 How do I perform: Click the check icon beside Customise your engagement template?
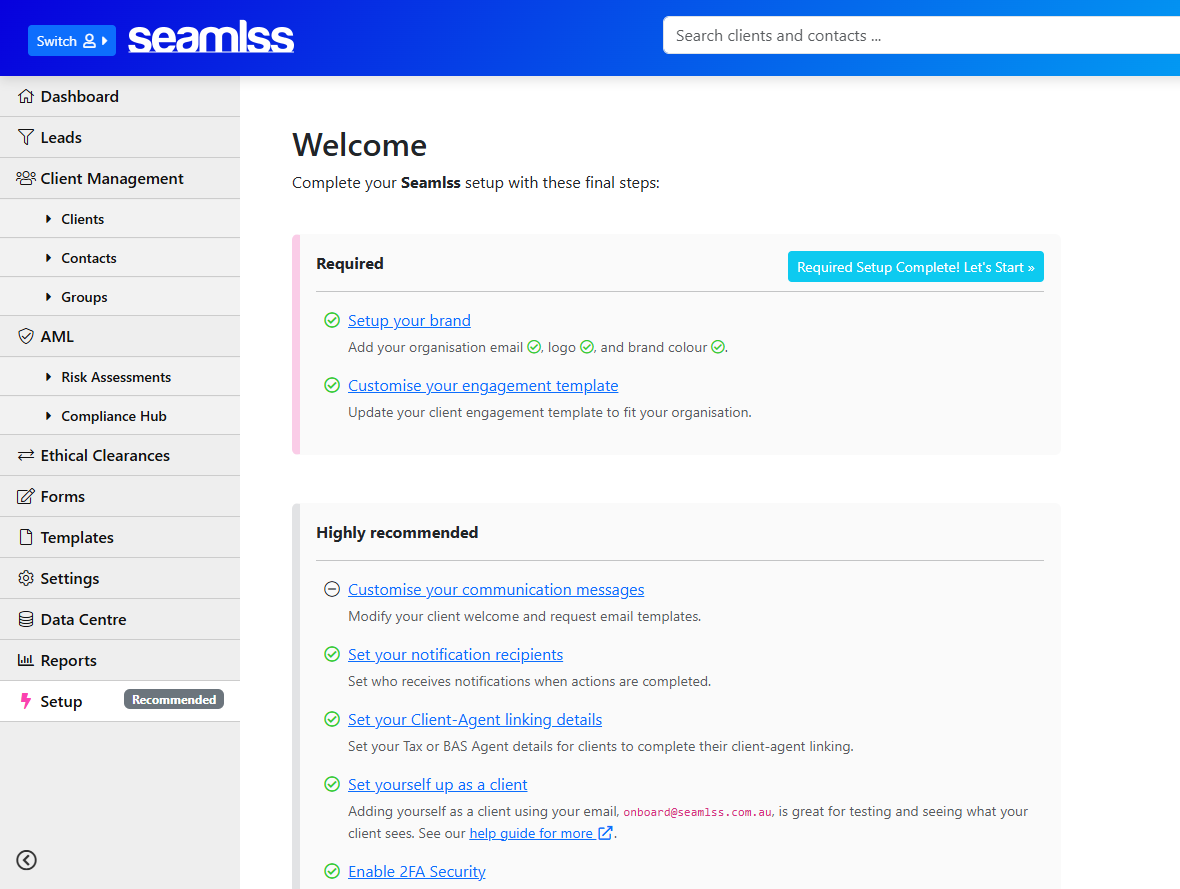click(332, 385)
